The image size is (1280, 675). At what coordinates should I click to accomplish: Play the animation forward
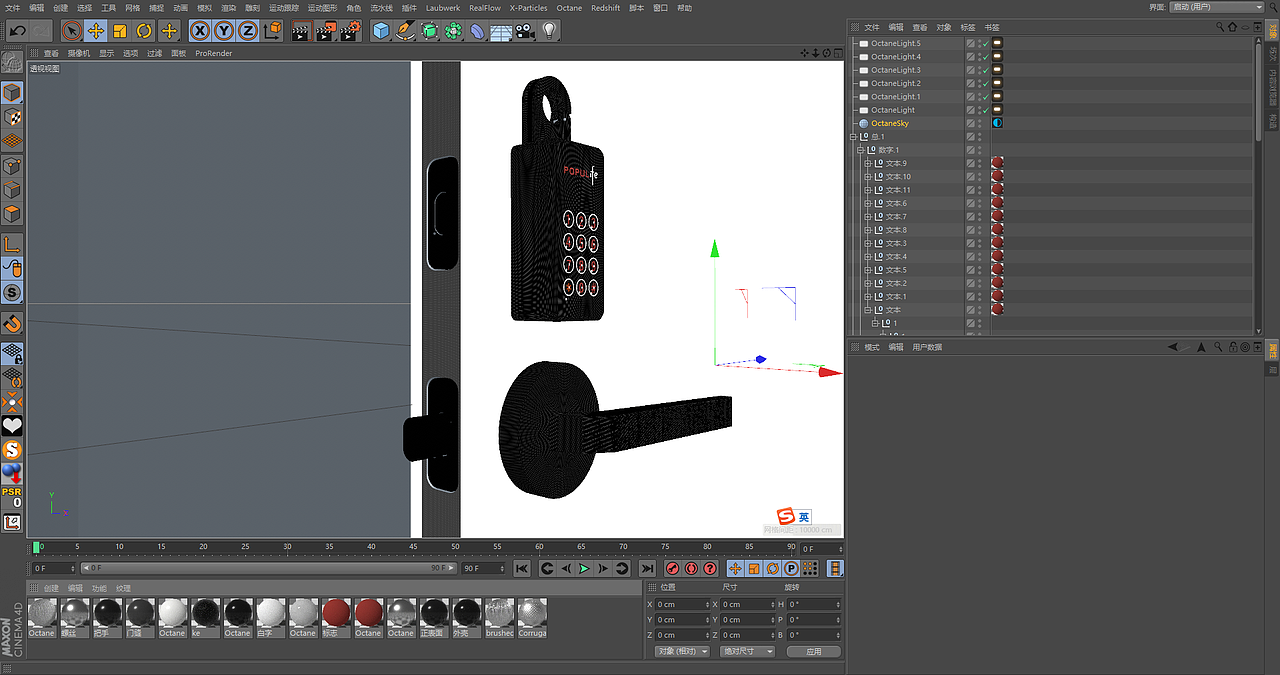[x=585, y=568]
